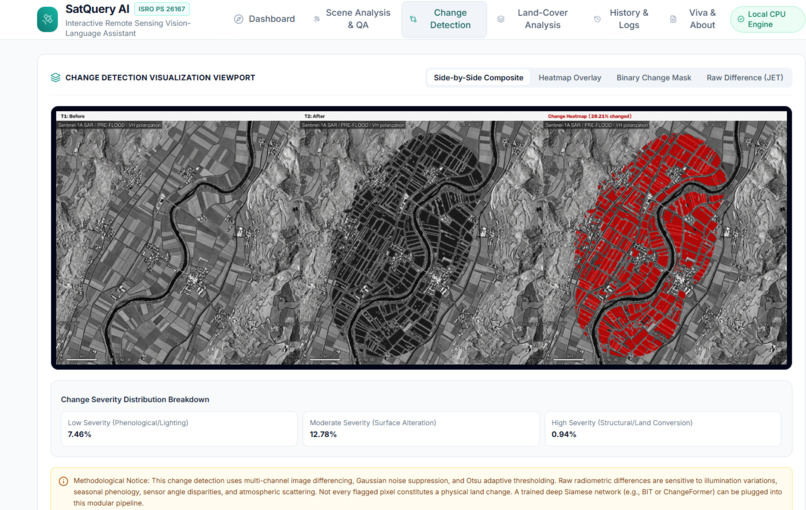The image size is (806, 510).
Task: Click the '0.94%' value
Action: 564,434
